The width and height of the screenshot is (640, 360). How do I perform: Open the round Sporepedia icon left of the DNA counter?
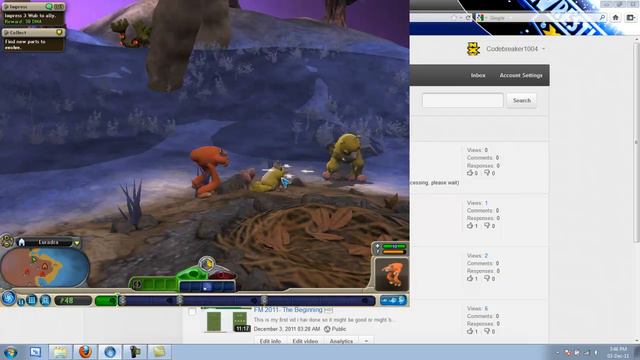(45, 300)
